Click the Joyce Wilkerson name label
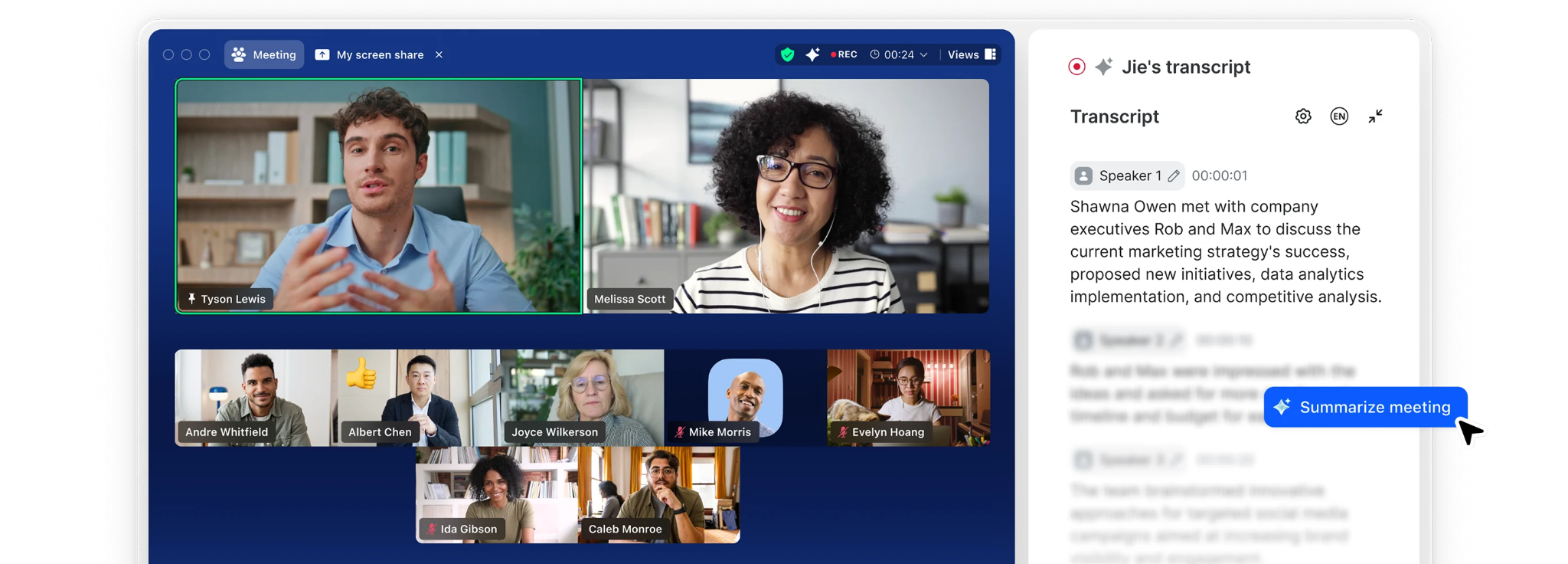 554,432
